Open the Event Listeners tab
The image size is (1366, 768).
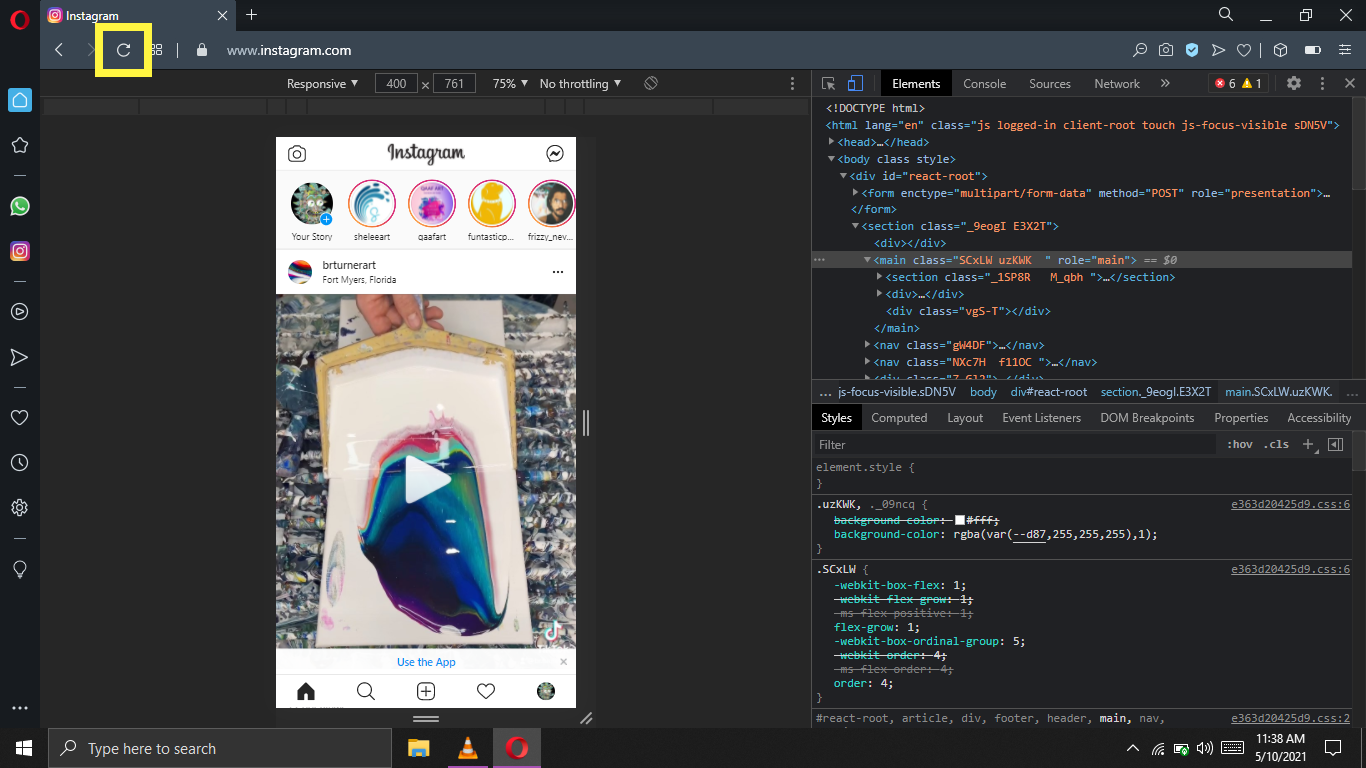point(1041,418)
